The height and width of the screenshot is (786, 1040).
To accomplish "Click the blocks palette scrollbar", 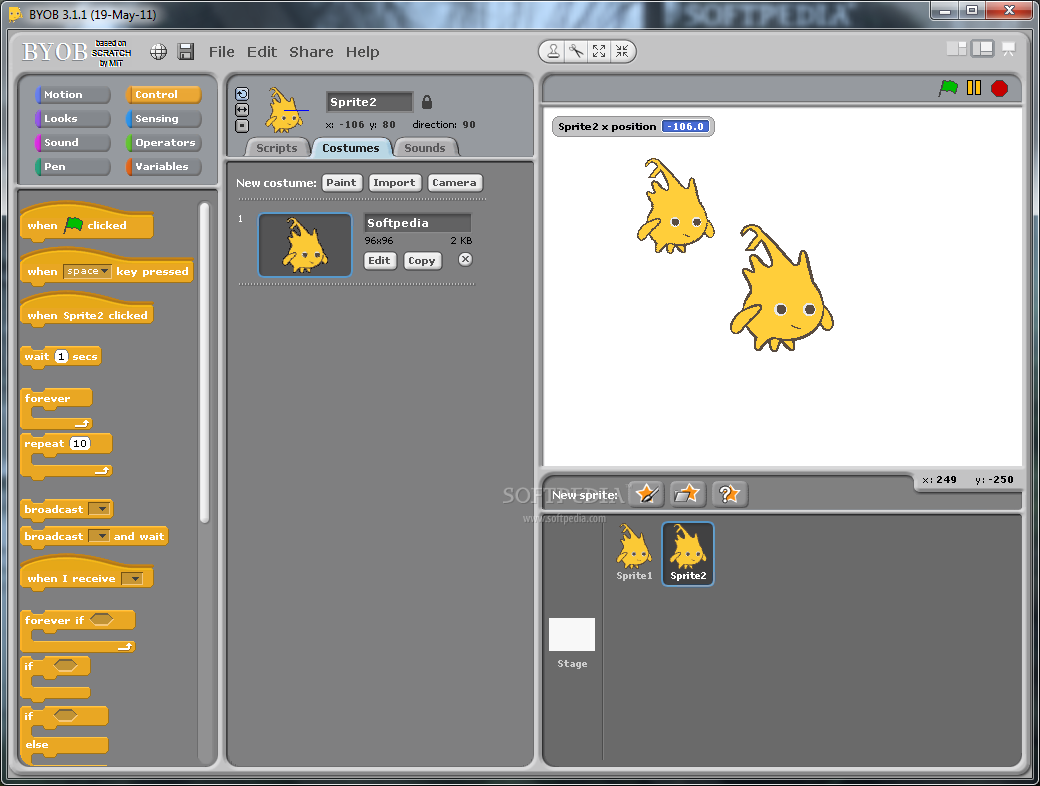I will (204, 362).
